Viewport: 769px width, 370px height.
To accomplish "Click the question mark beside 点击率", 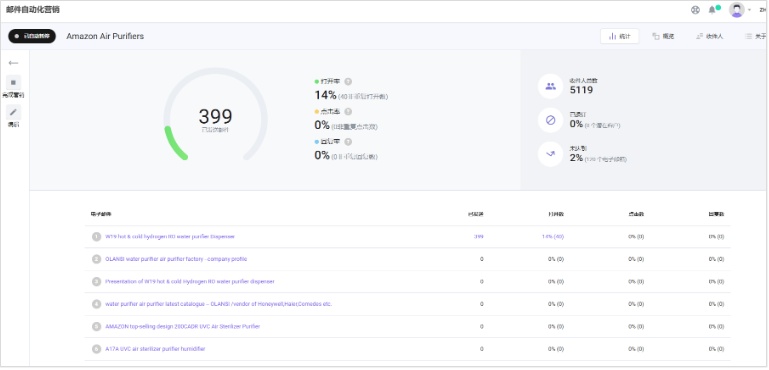I will click(348, 112).
